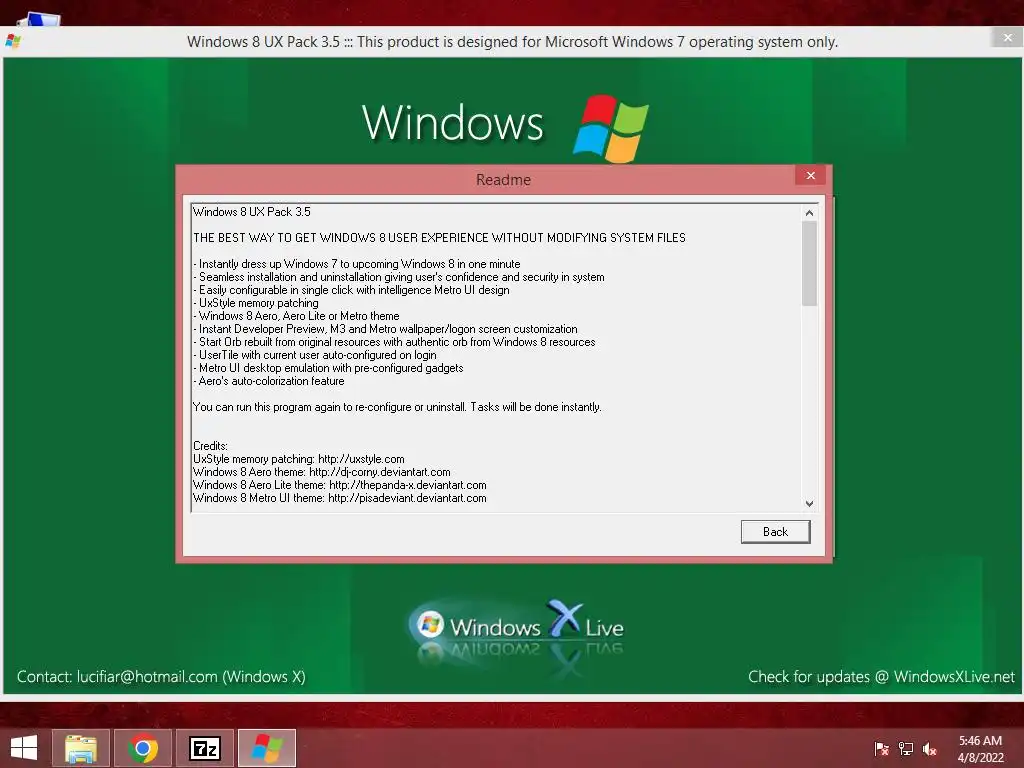Click the http://uxstyle.com credit line
The image size is (1024, 768).
coord(298,459)
